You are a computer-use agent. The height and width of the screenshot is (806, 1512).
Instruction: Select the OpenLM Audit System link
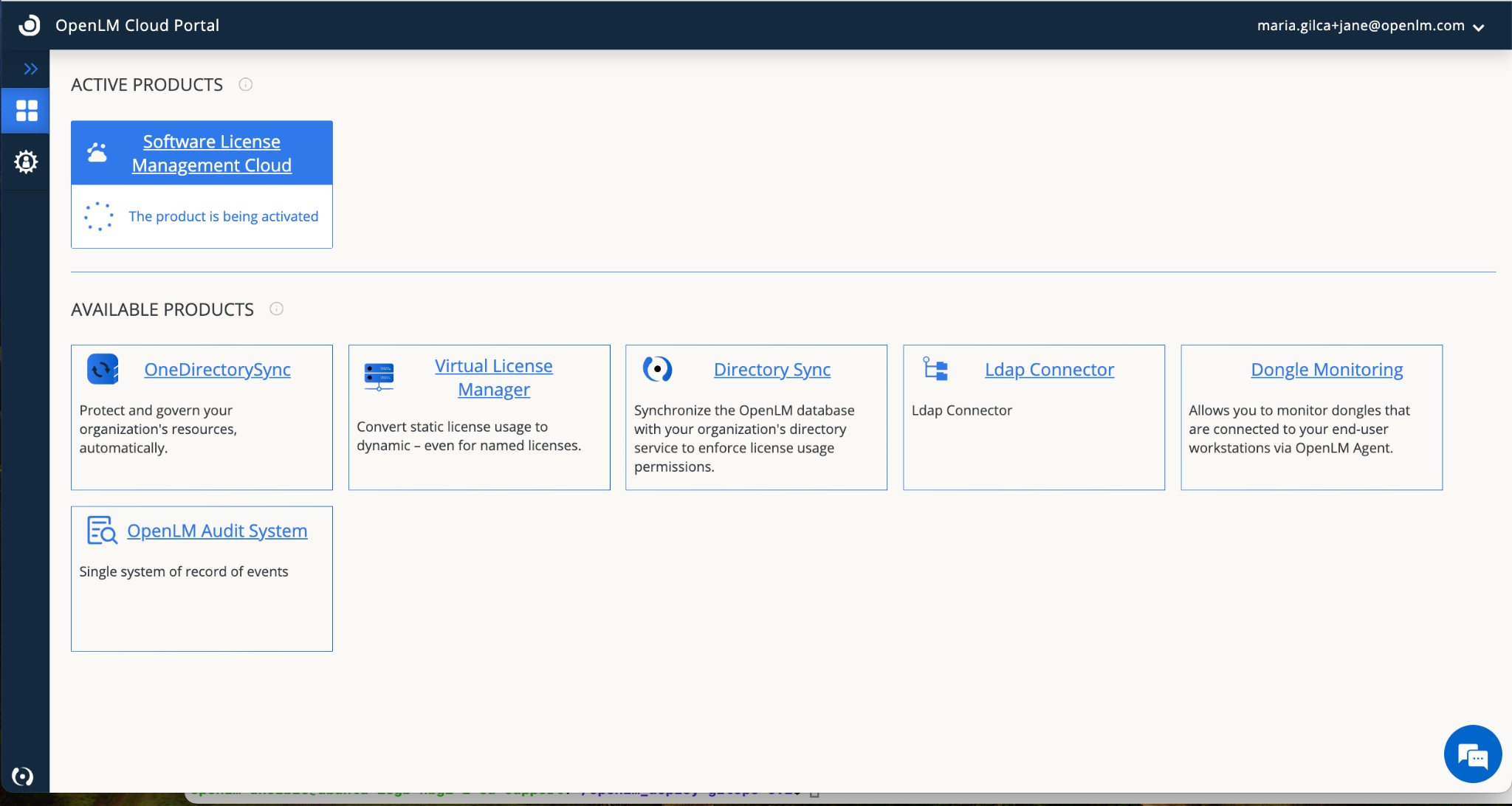(x=217, y=530)
